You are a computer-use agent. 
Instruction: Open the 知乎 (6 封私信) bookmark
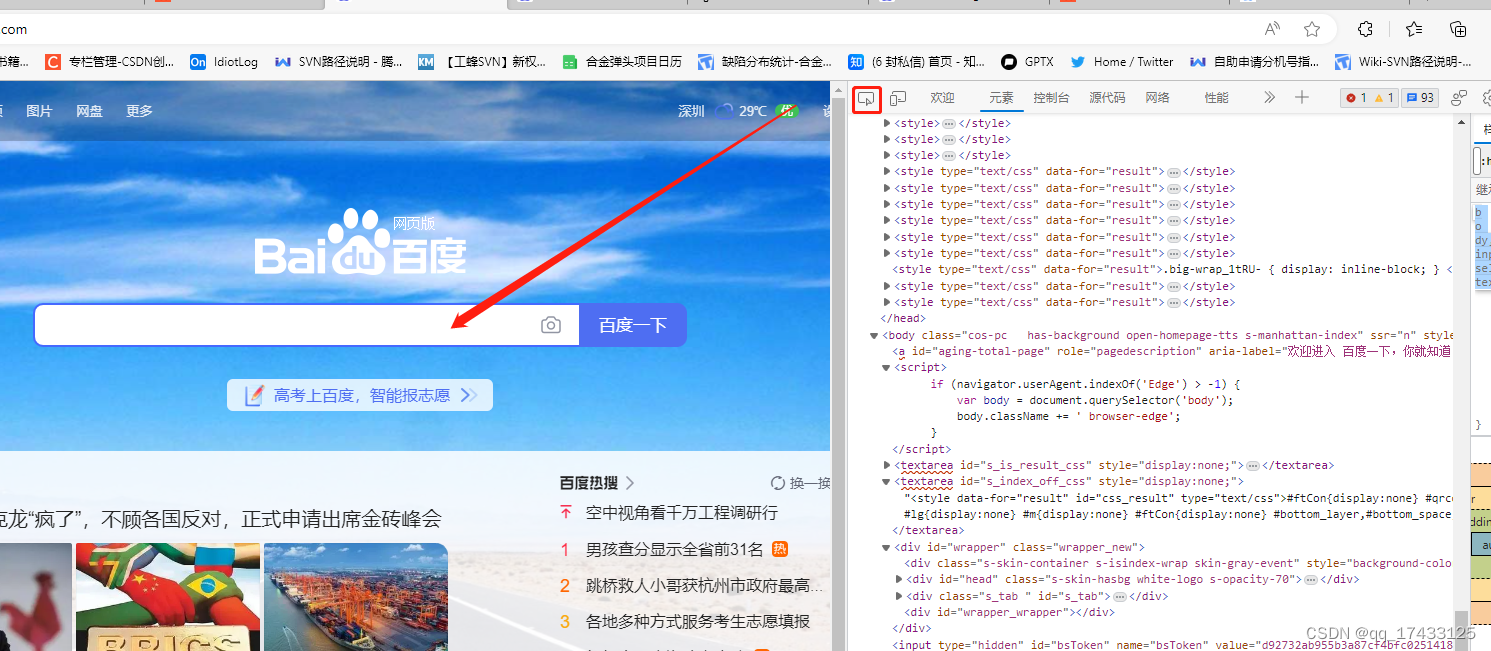coord(915,62)
